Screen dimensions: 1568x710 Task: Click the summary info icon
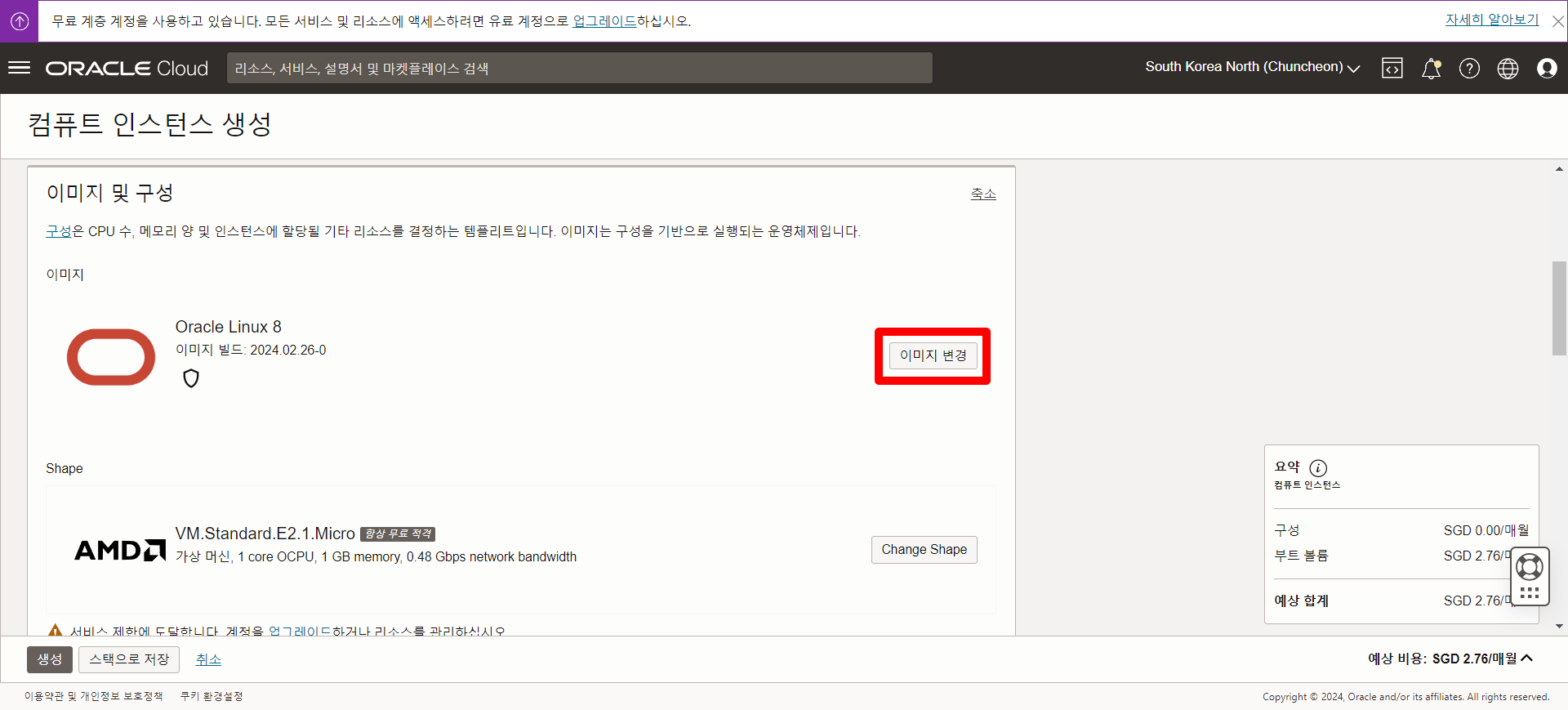coord(1318,468)
